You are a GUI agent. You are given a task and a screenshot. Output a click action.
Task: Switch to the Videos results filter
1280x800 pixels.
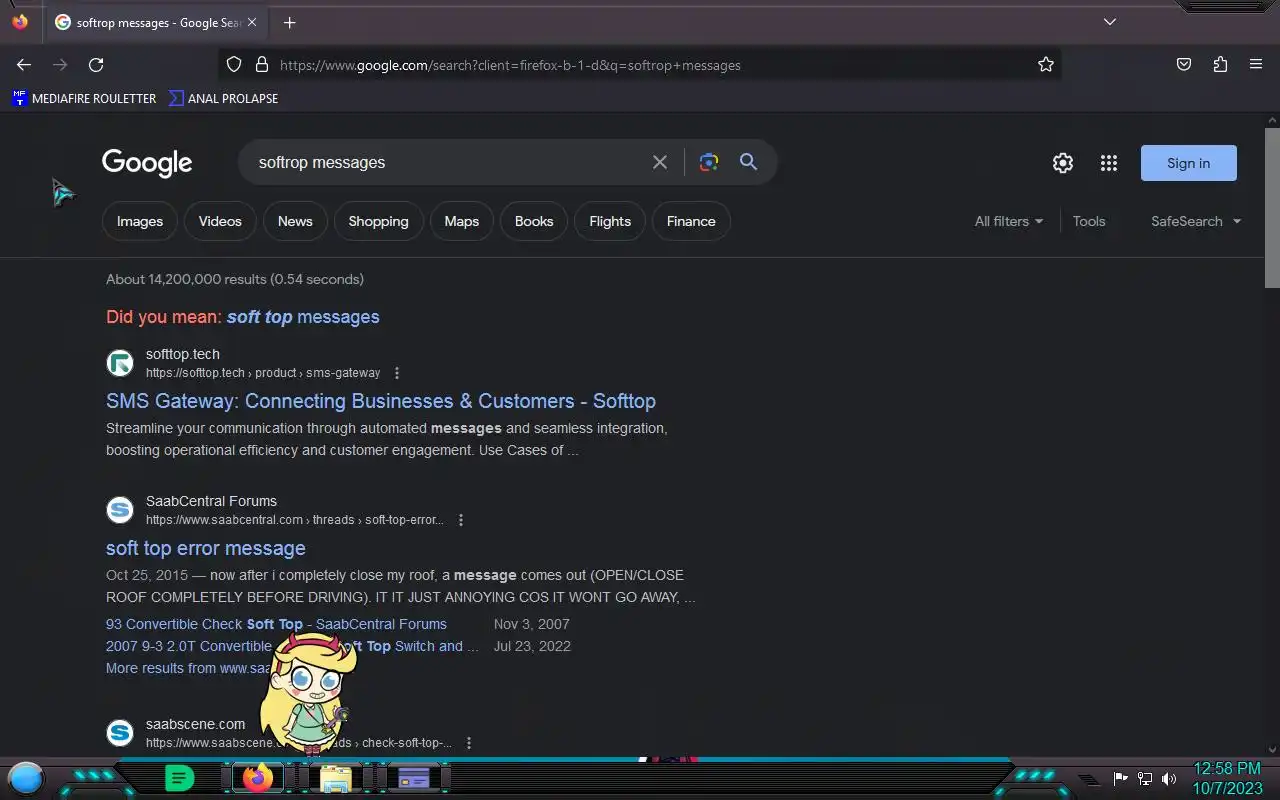(x=220, y=221)
